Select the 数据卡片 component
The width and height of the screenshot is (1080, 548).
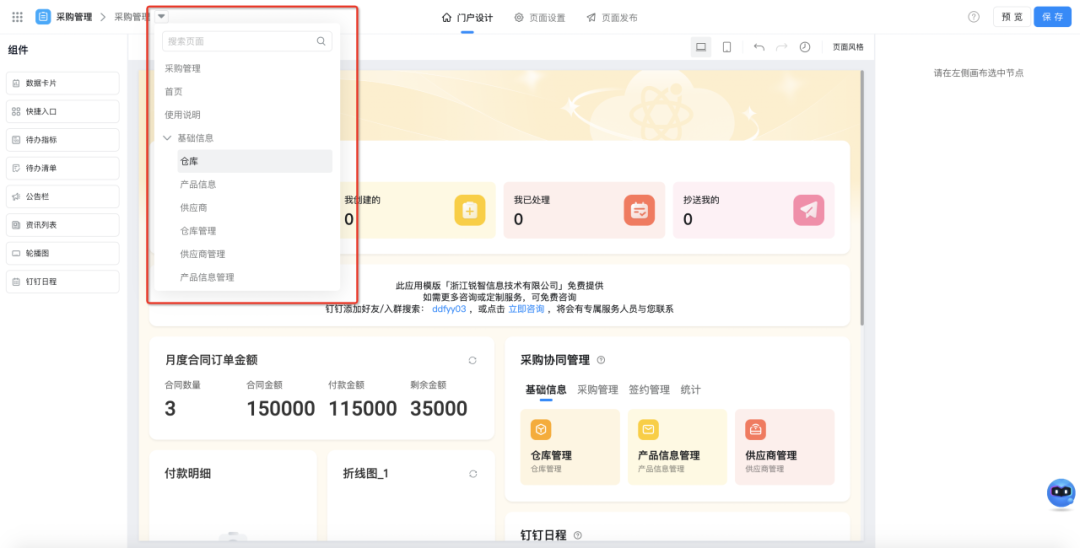[62, 83]
